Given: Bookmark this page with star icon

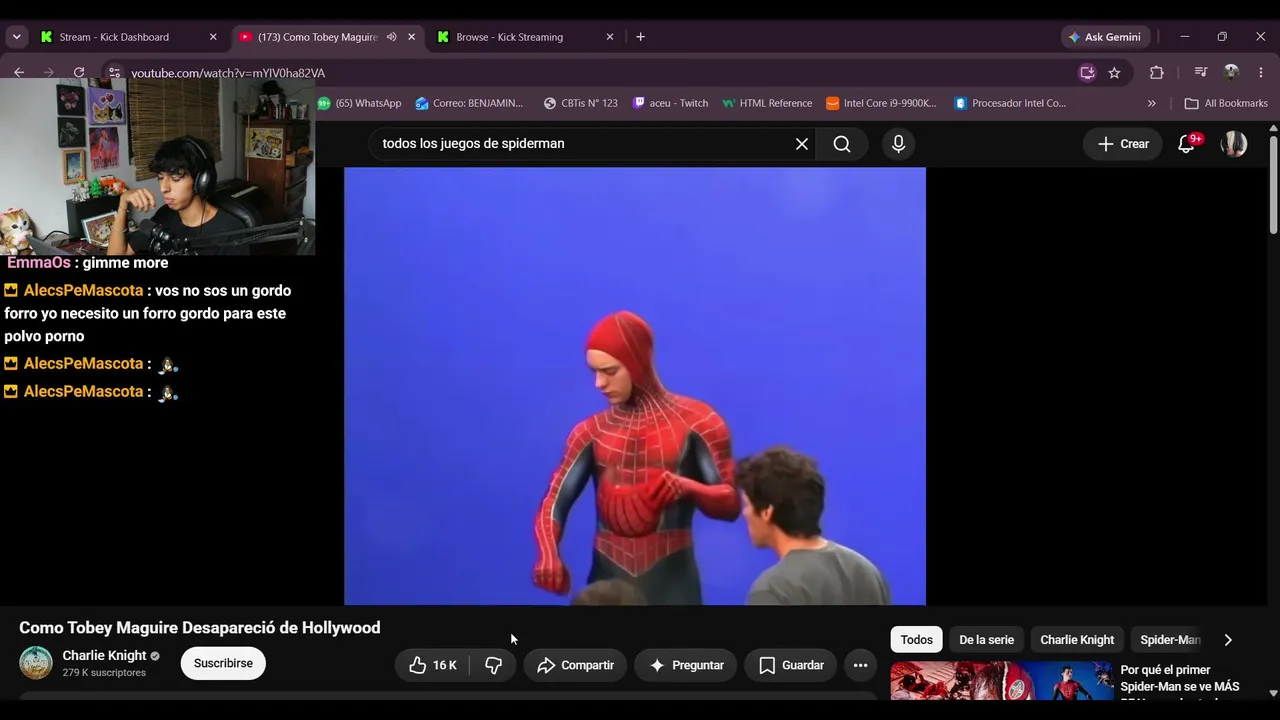Looking at the screenshot, I should click(1114, 73).
